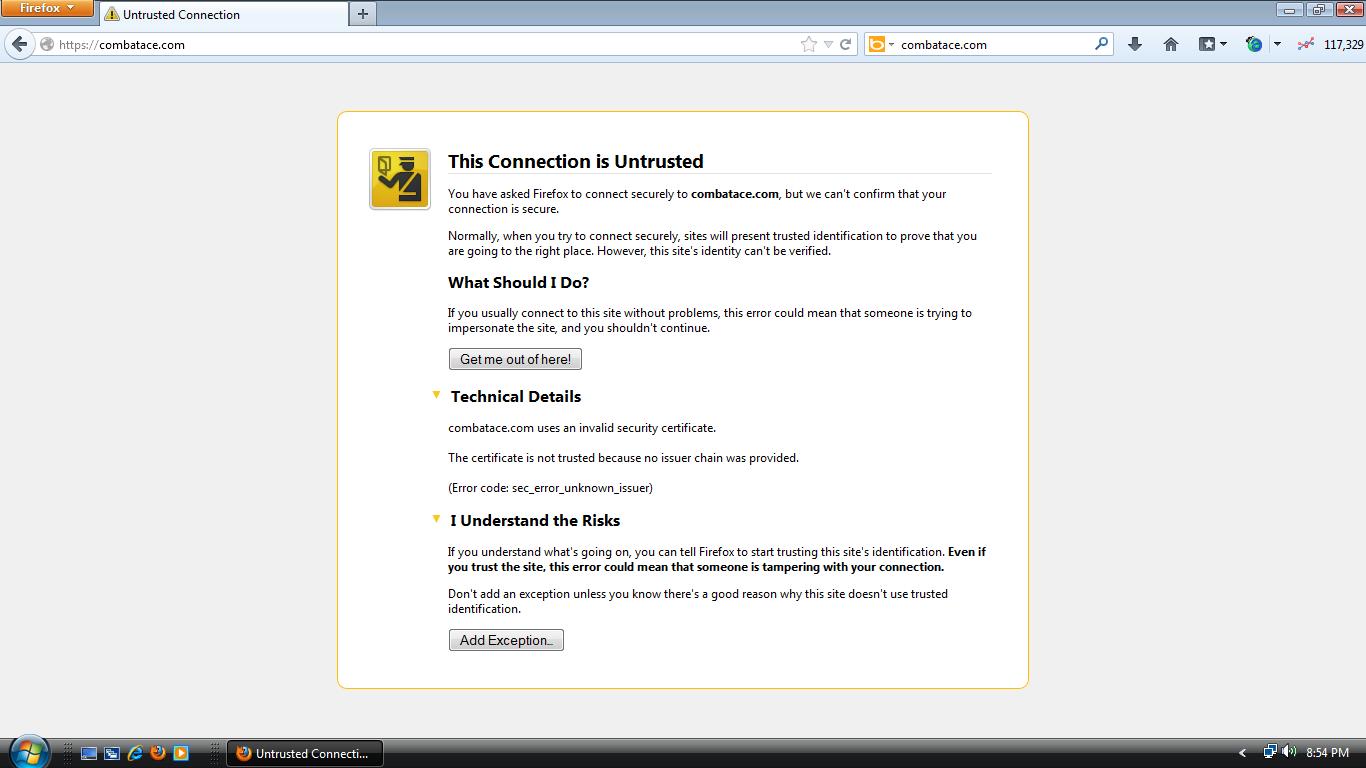Click the 'What Should I Do?' heading
1366x768 pixels.
pos(518,282)
